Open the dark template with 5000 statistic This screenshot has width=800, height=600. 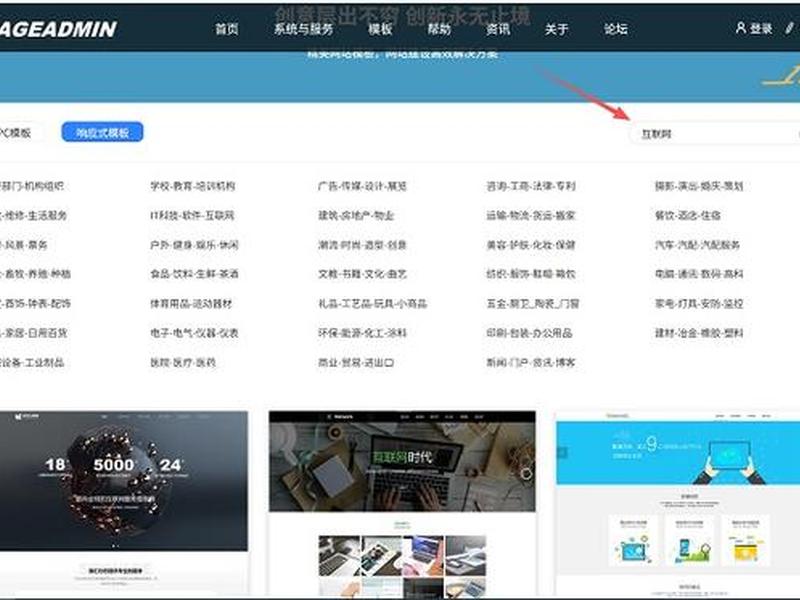point(124,503)
